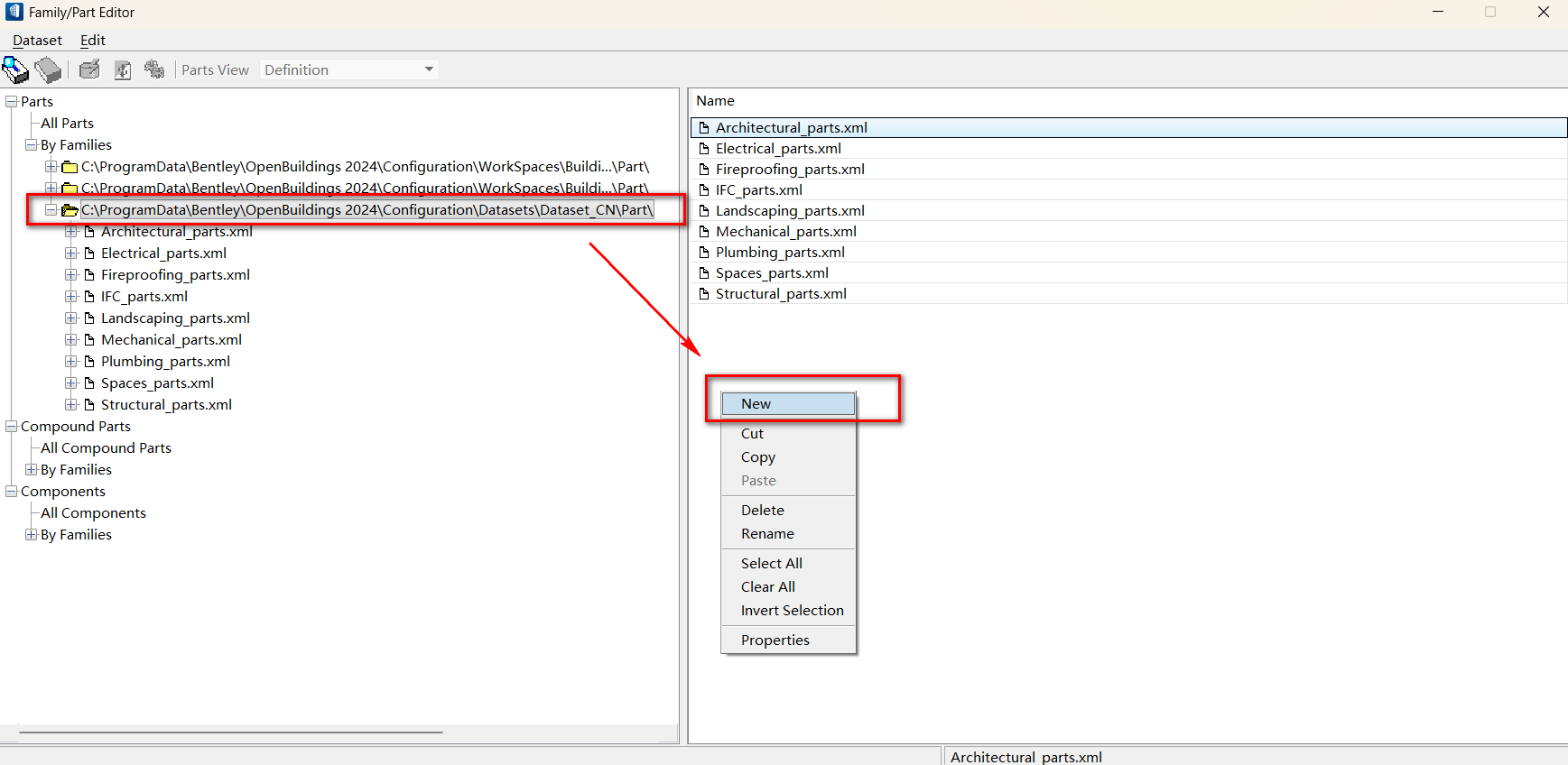Viewport: 1568px width, 765px height.
Task: Select Electrical_parts.xml file icon in the Name list
Action: pos(704,149)
